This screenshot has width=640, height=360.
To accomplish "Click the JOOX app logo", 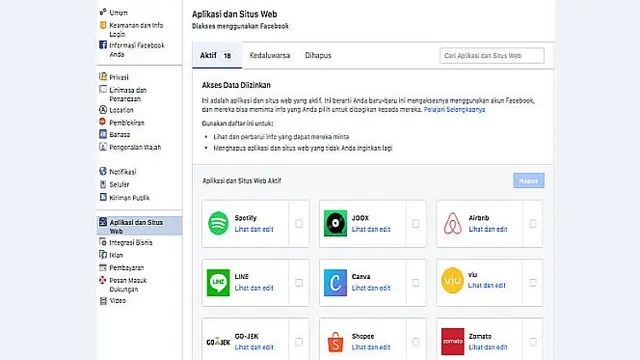I will [335, 223].
